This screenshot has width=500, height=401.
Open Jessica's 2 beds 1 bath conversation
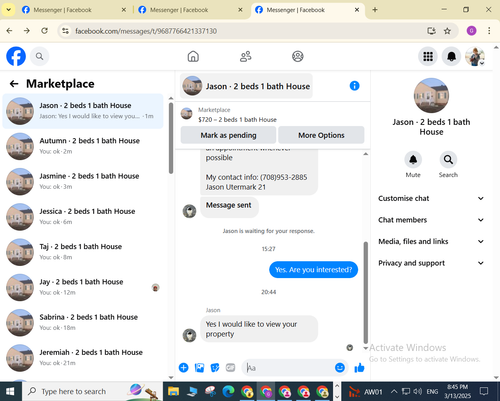click(x=83, y=217)
